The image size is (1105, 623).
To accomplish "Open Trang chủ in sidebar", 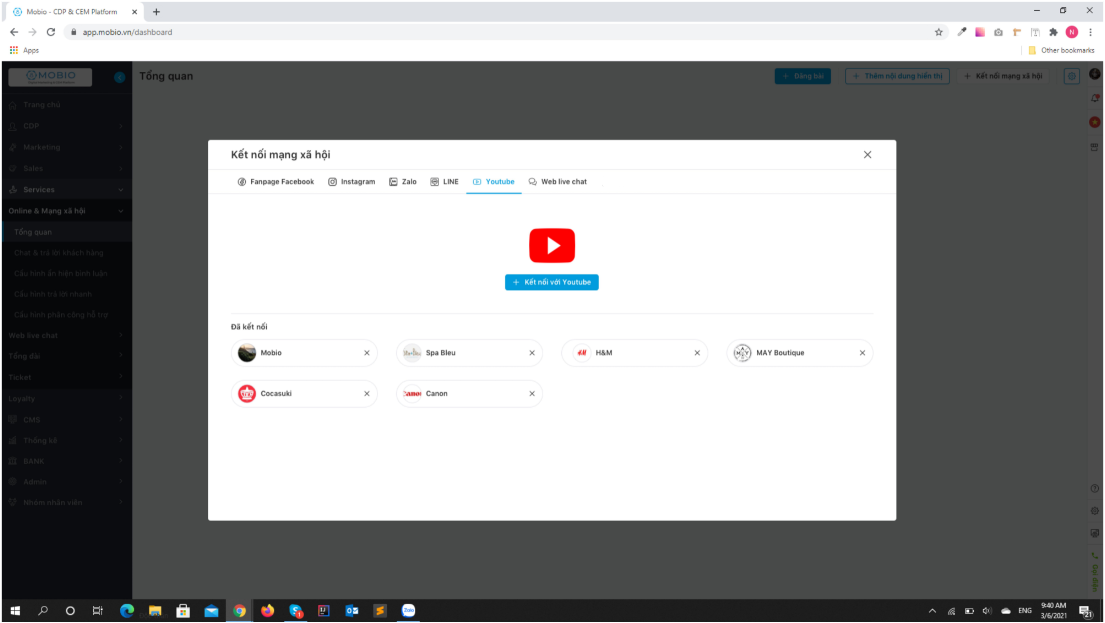I will (66, 105).
